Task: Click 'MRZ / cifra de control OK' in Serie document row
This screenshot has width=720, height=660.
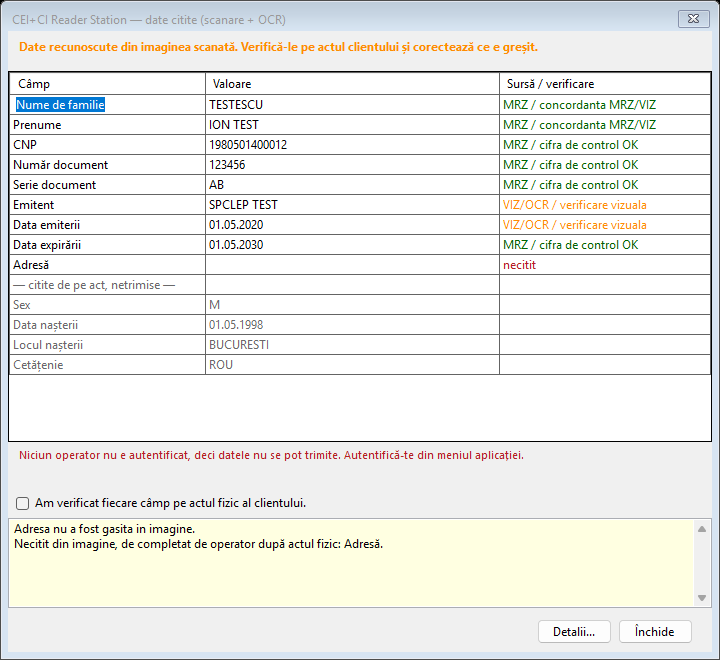Action: point(570,185)
